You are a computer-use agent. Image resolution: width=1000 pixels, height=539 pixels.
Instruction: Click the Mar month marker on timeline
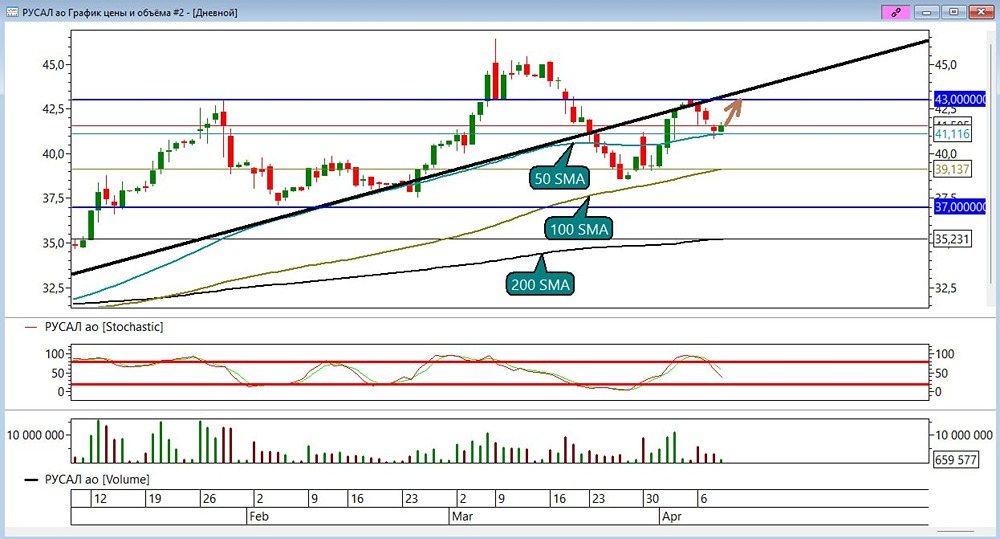tap(462, 516)
